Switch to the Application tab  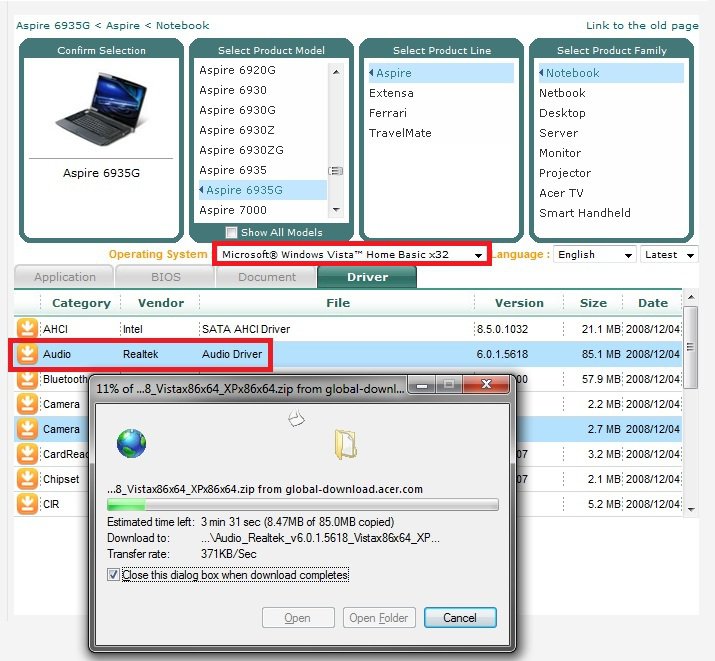click(64, 277)
